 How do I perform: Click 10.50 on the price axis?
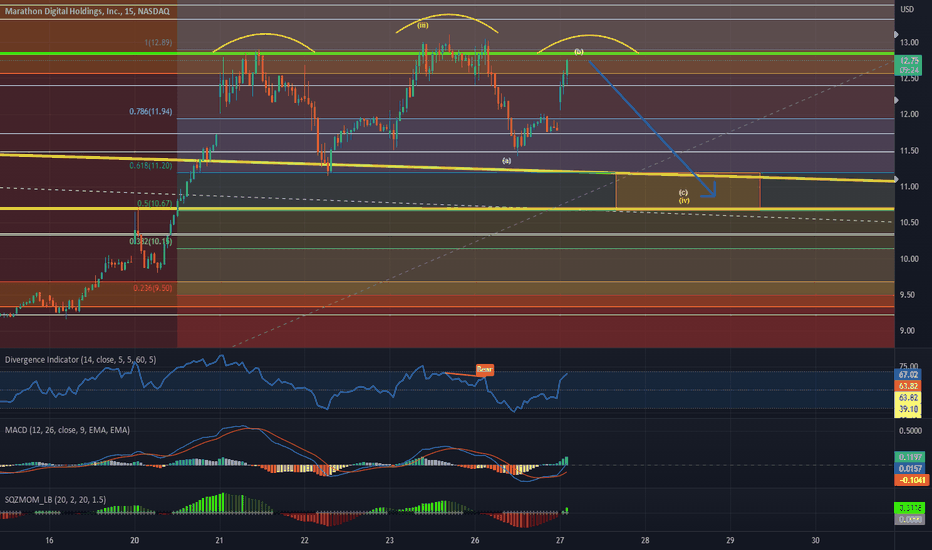tap(909, 222)
